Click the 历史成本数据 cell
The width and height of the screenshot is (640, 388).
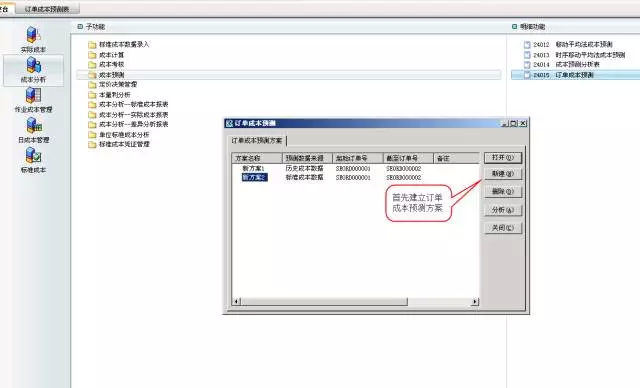pos(304,169)
